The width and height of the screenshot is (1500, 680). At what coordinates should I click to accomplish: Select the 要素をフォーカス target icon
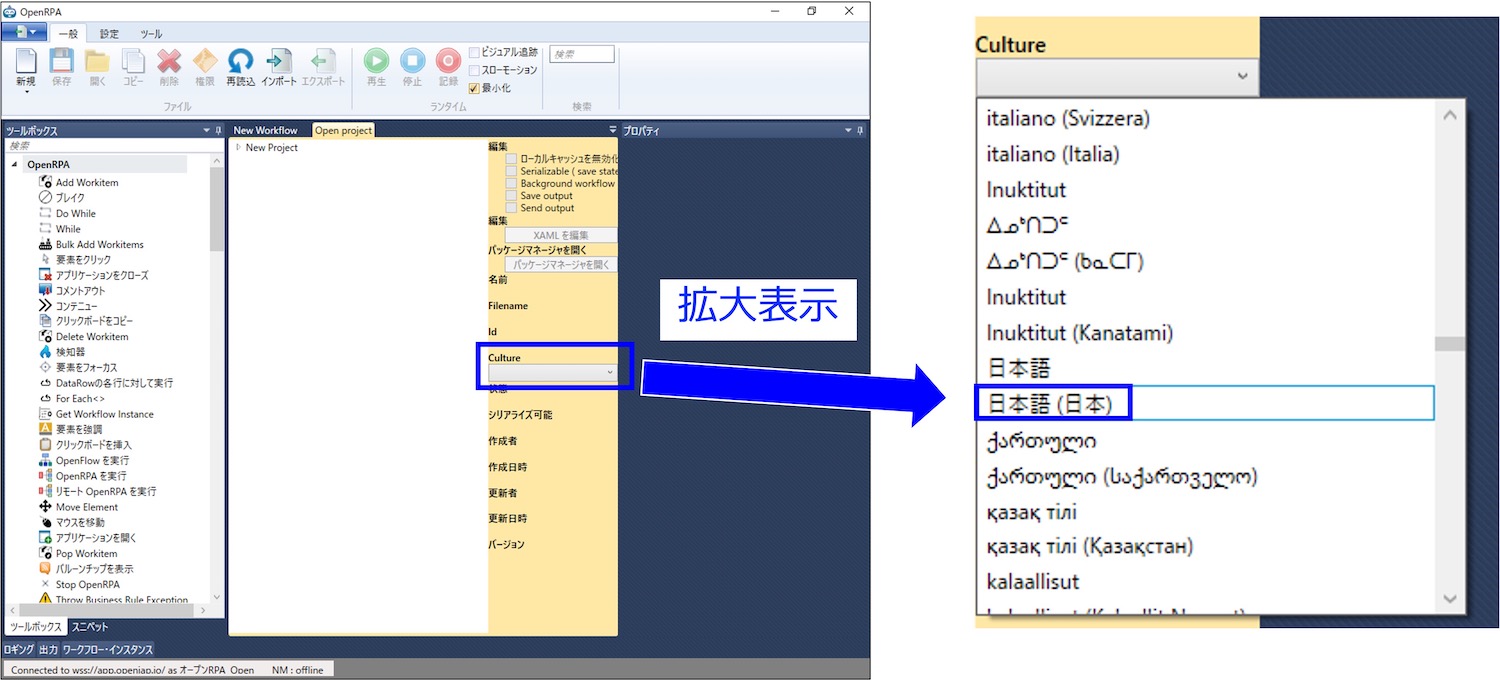pos(45,367)
